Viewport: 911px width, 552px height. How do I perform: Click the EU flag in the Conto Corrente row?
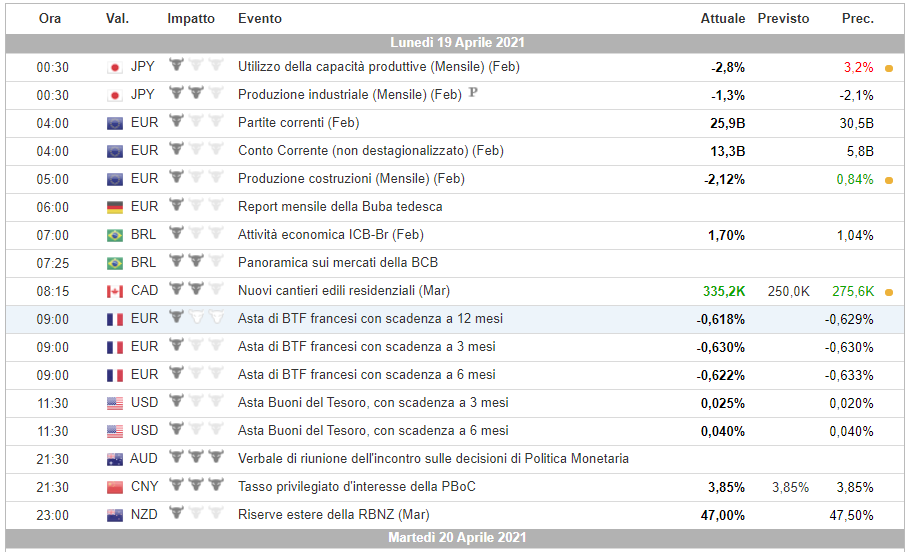114,151
